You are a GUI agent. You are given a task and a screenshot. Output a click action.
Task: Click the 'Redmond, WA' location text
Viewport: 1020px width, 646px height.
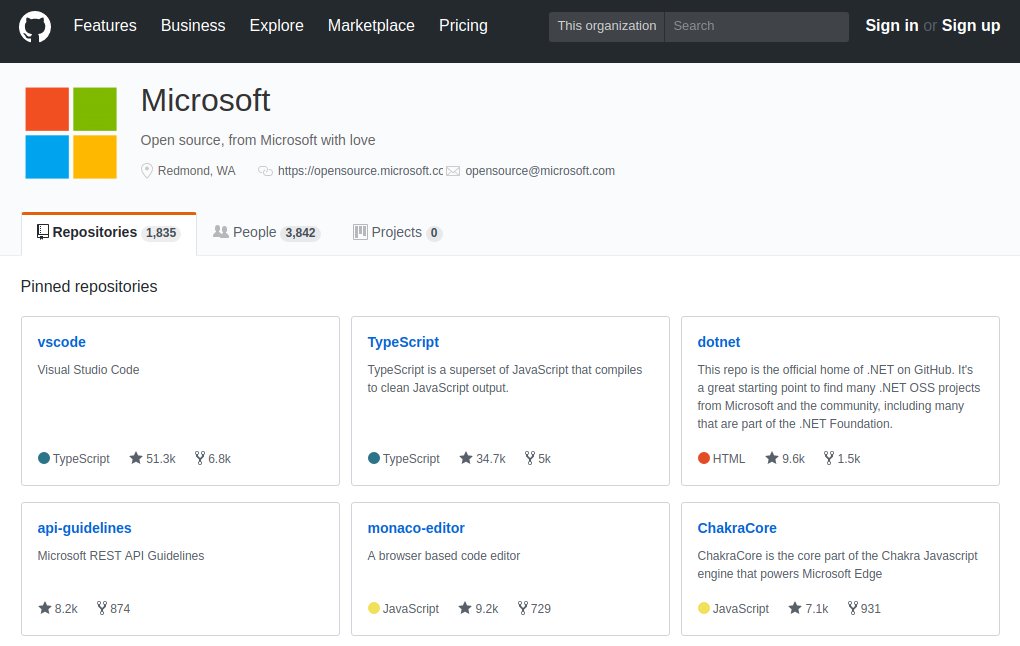pos(196,170)
